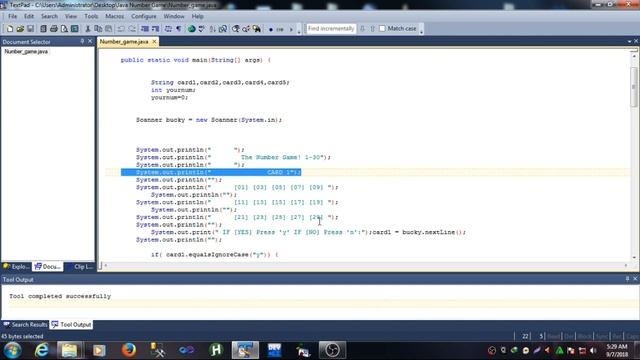Click the Sort lines toolbar icon
The height and width of the screenshot is (360, 640).
tap(212, 29)
